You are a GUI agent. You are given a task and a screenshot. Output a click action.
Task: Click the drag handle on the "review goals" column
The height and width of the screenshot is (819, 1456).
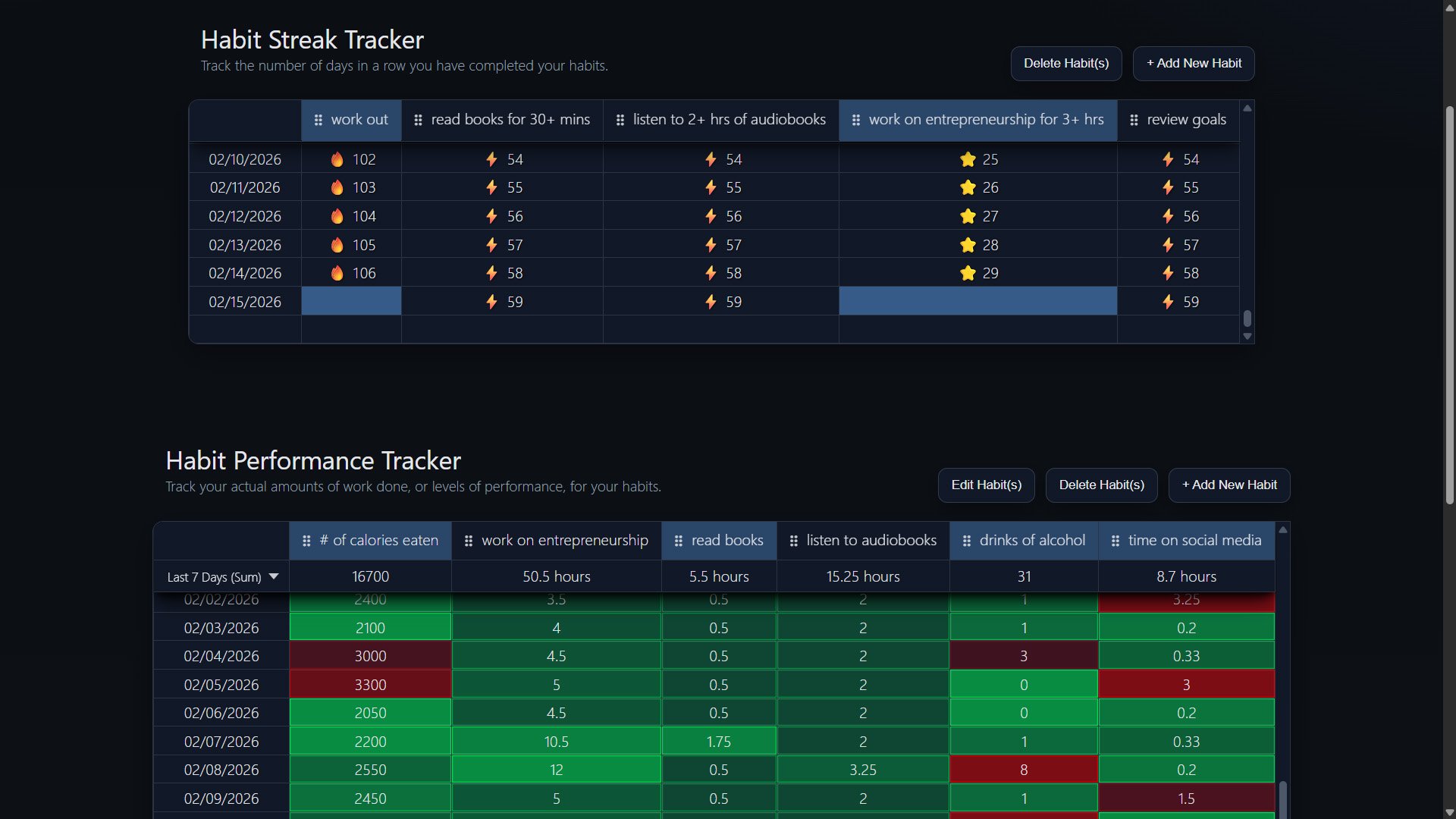(1134, 120)
